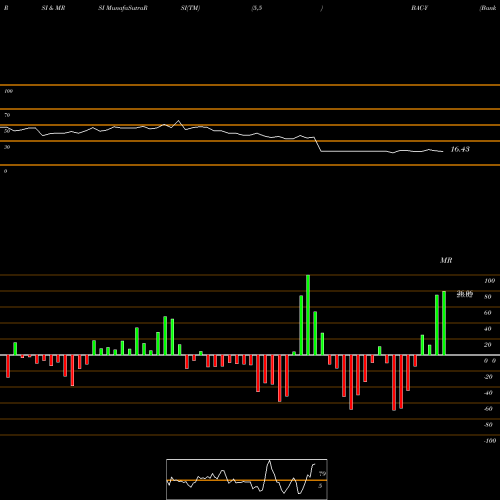
Task: Click the RSI axis '30' level label
Action: (7, 147)
